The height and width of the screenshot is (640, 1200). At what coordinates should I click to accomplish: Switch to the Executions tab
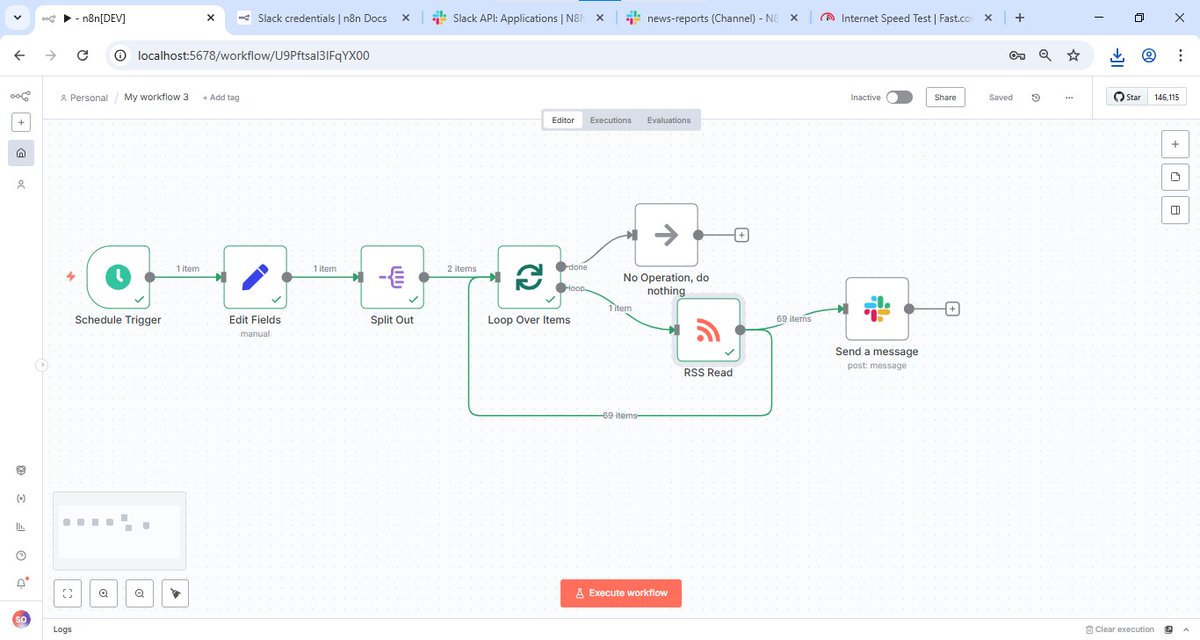(611, 120)
